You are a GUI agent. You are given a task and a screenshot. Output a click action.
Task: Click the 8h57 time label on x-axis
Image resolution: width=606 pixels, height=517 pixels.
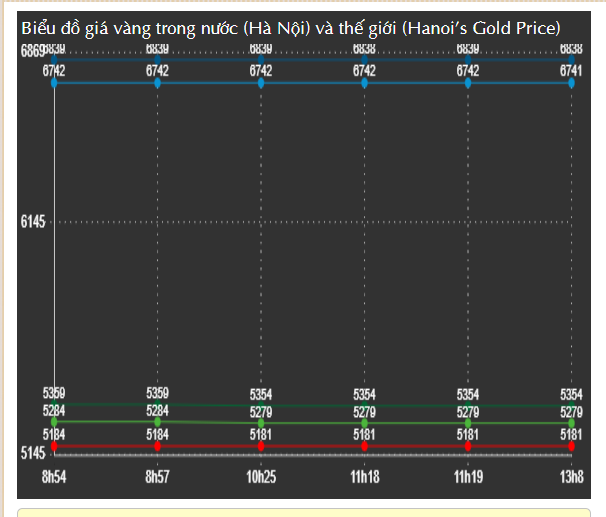[157, 478]
